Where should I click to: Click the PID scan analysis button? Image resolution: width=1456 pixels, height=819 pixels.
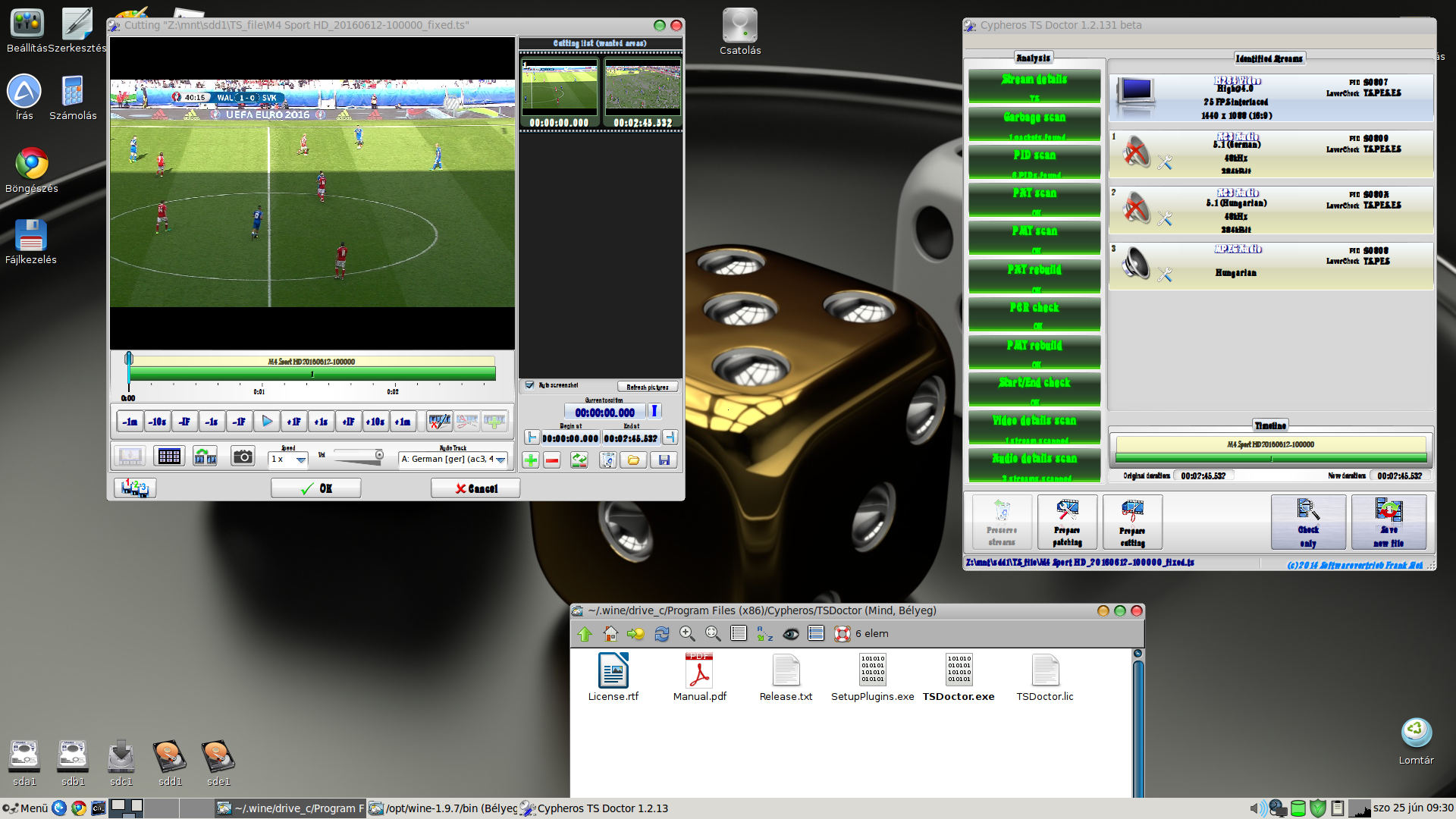(x=1034, y=162)
